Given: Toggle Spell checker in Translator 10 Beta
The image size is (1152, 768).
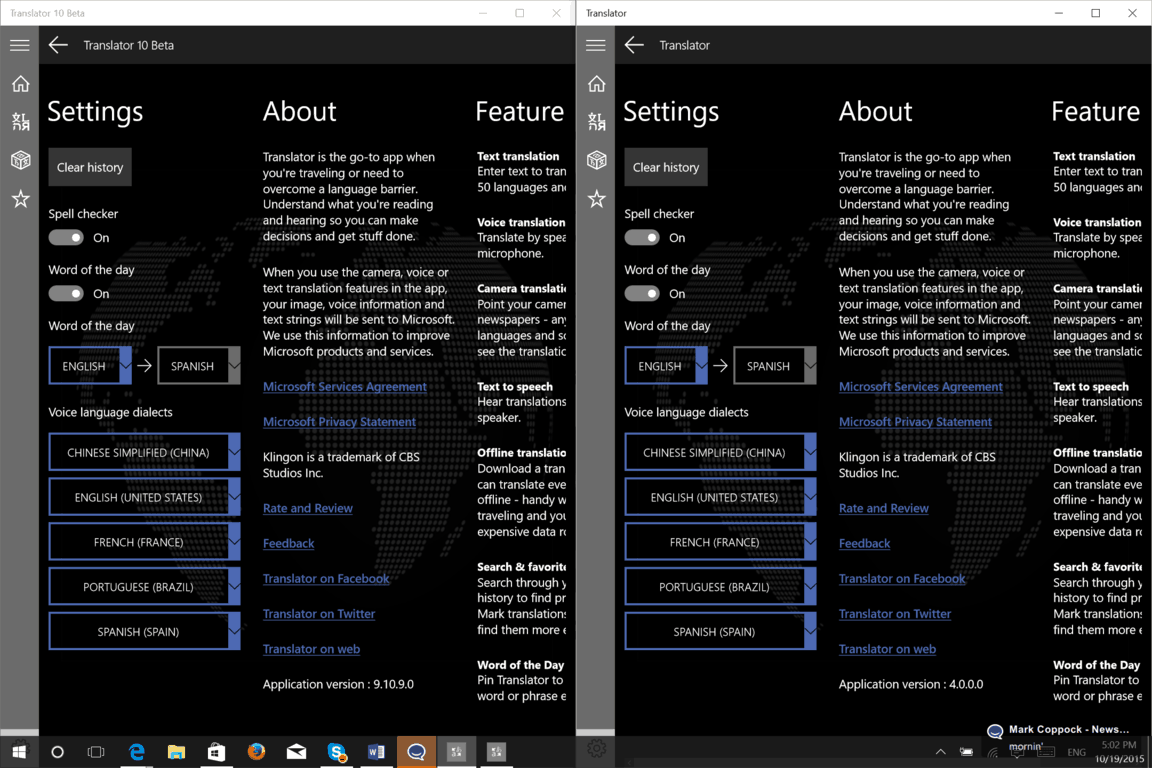Looking at the screenshot, I should [66, 237].
